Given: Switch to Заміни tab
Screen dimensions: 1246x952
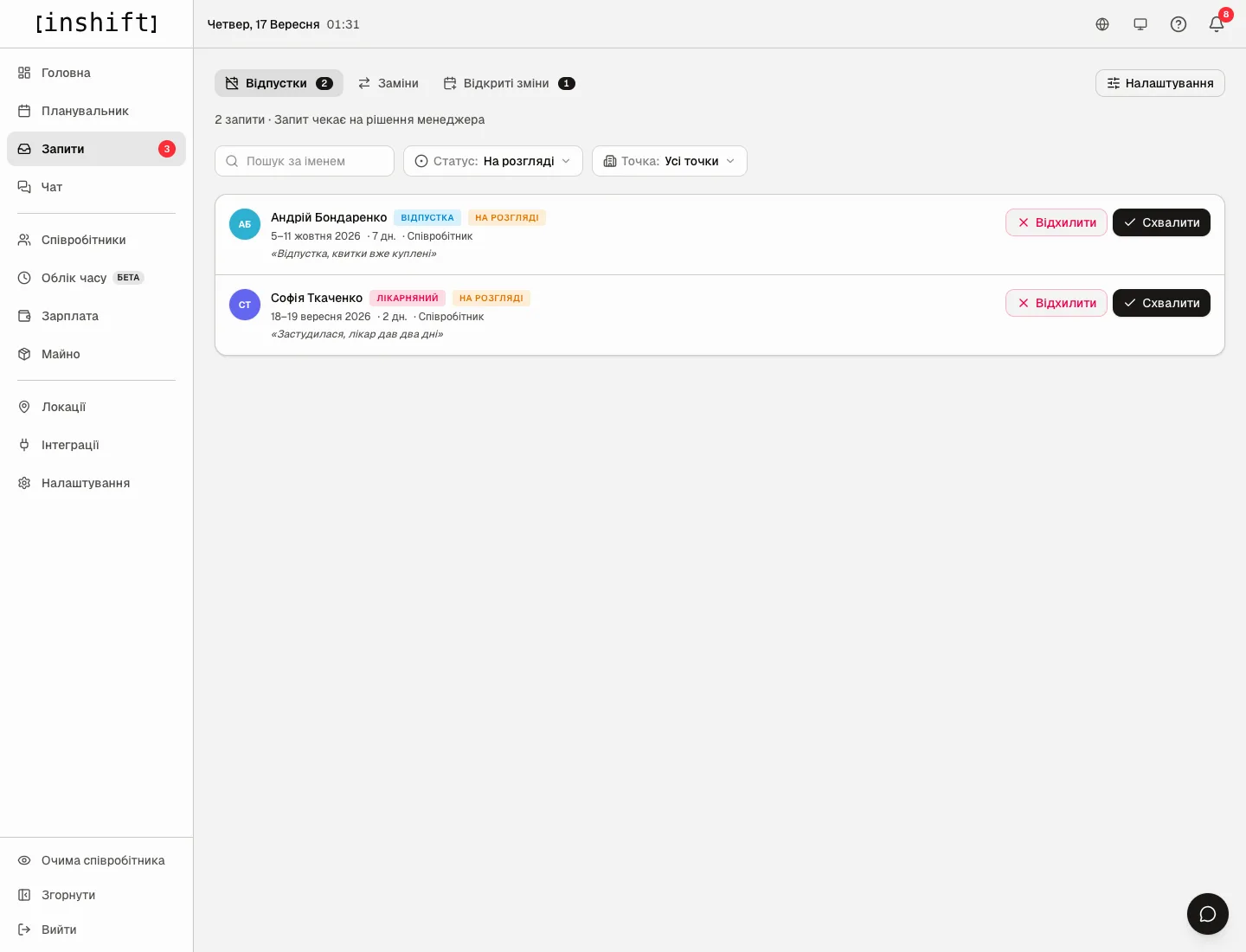Looking at the screenshot, I should coord(389,83).
